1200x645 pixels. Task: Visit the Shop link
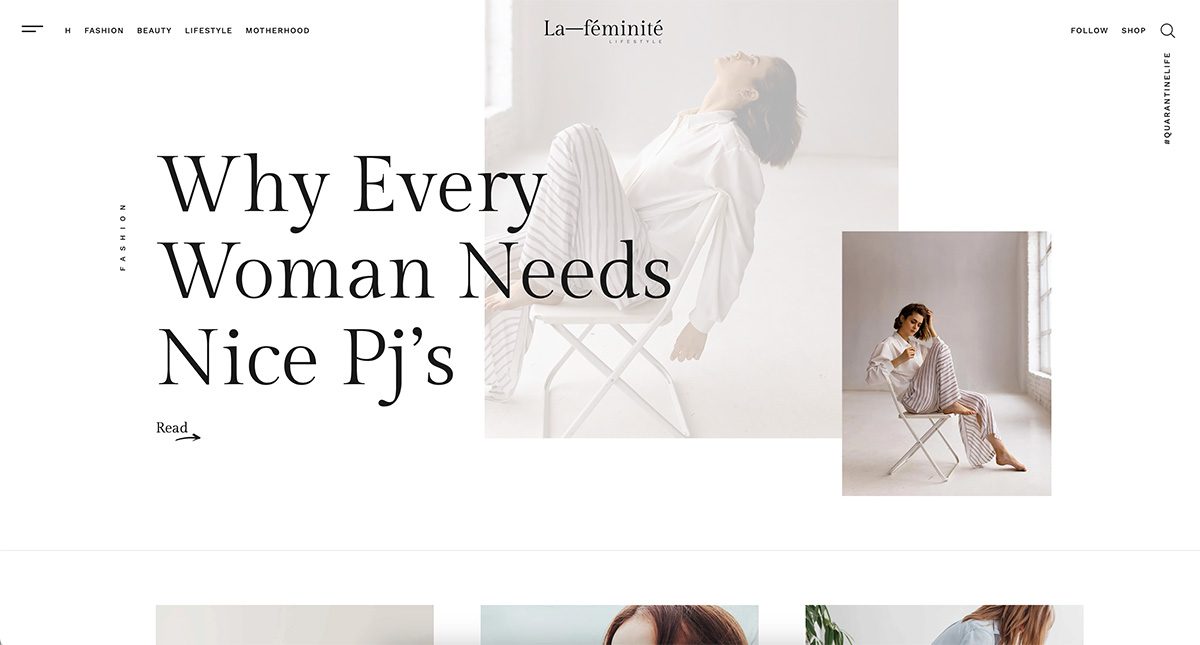point(1133,31)
